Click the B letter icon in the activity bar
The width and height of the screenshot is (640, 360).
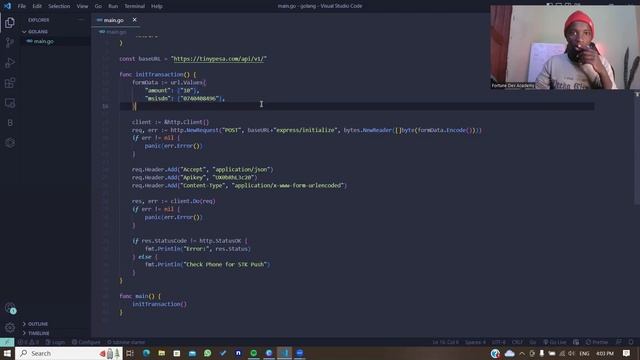(10, 123)
